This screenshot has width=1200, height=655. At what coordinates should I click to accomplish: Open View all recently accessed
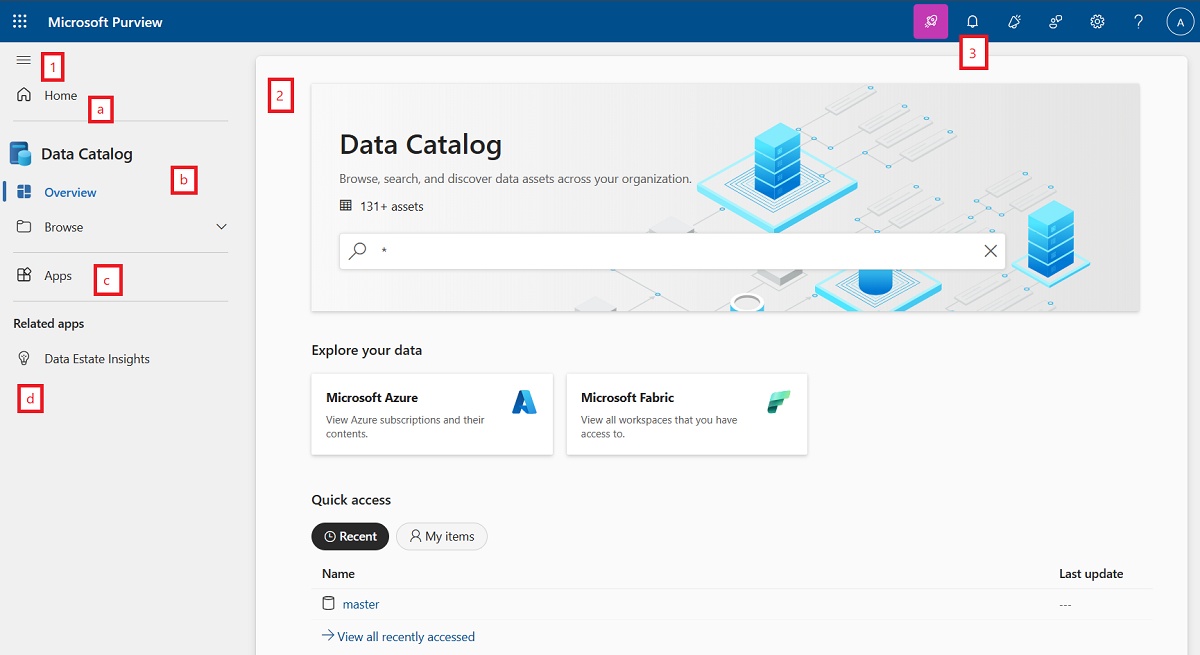point(405,636)
